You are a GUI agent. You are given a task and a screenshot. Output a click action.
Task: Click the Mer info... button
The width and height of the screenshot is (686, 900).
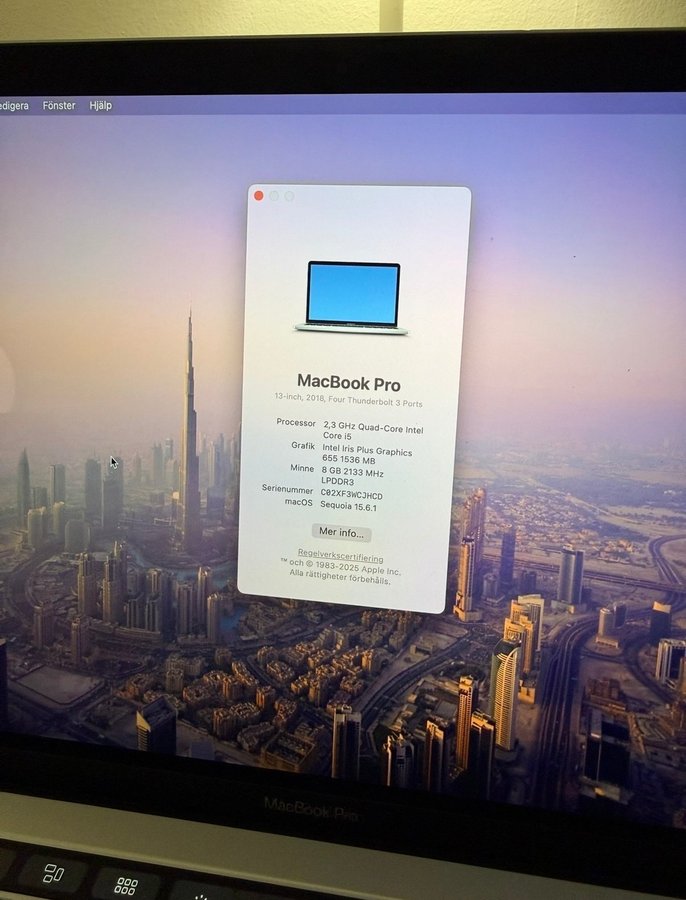[x=341, y=533]
